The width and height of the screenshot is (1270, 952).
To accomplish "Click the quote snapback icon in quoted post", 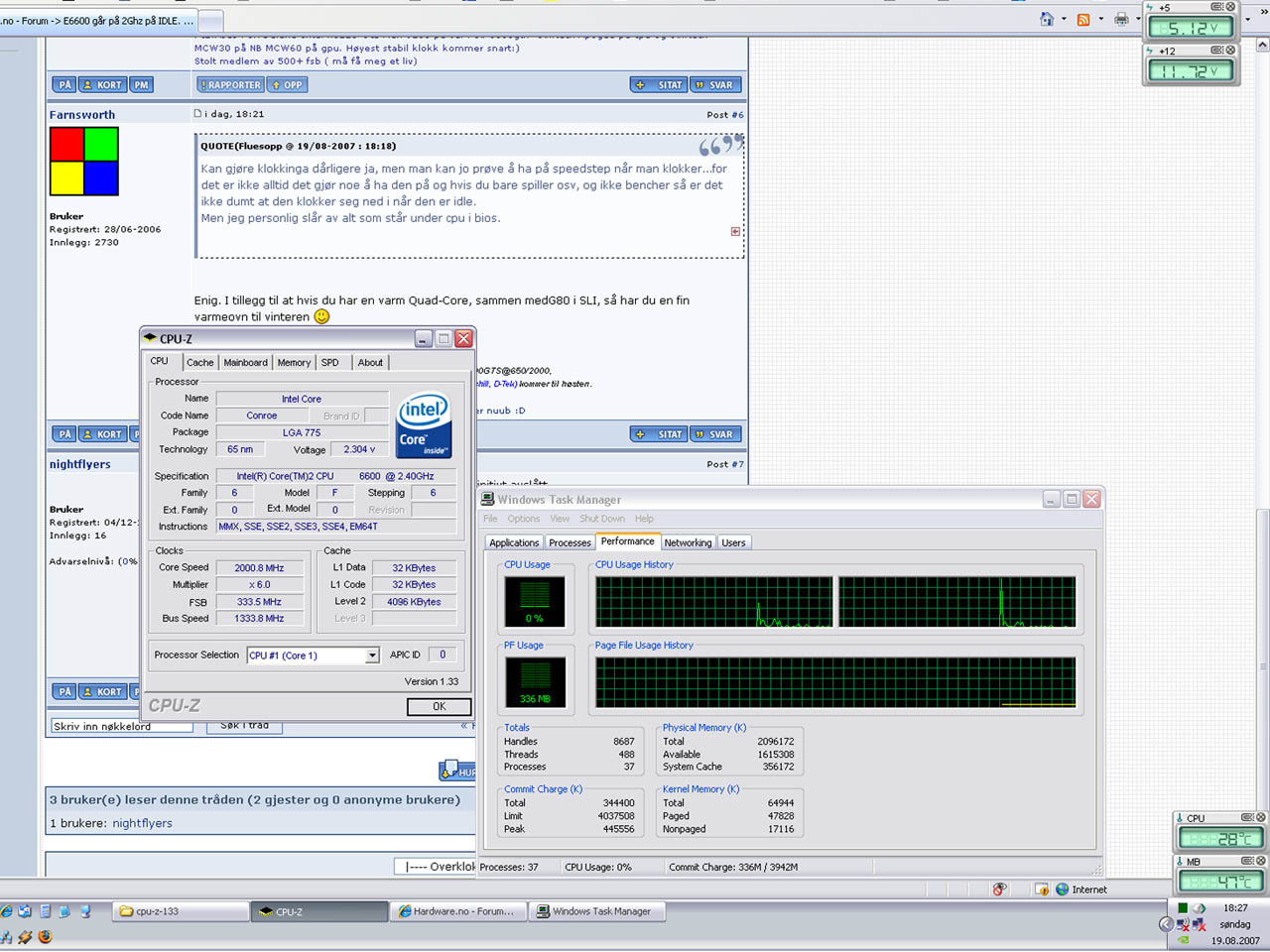I will (735, 231).
